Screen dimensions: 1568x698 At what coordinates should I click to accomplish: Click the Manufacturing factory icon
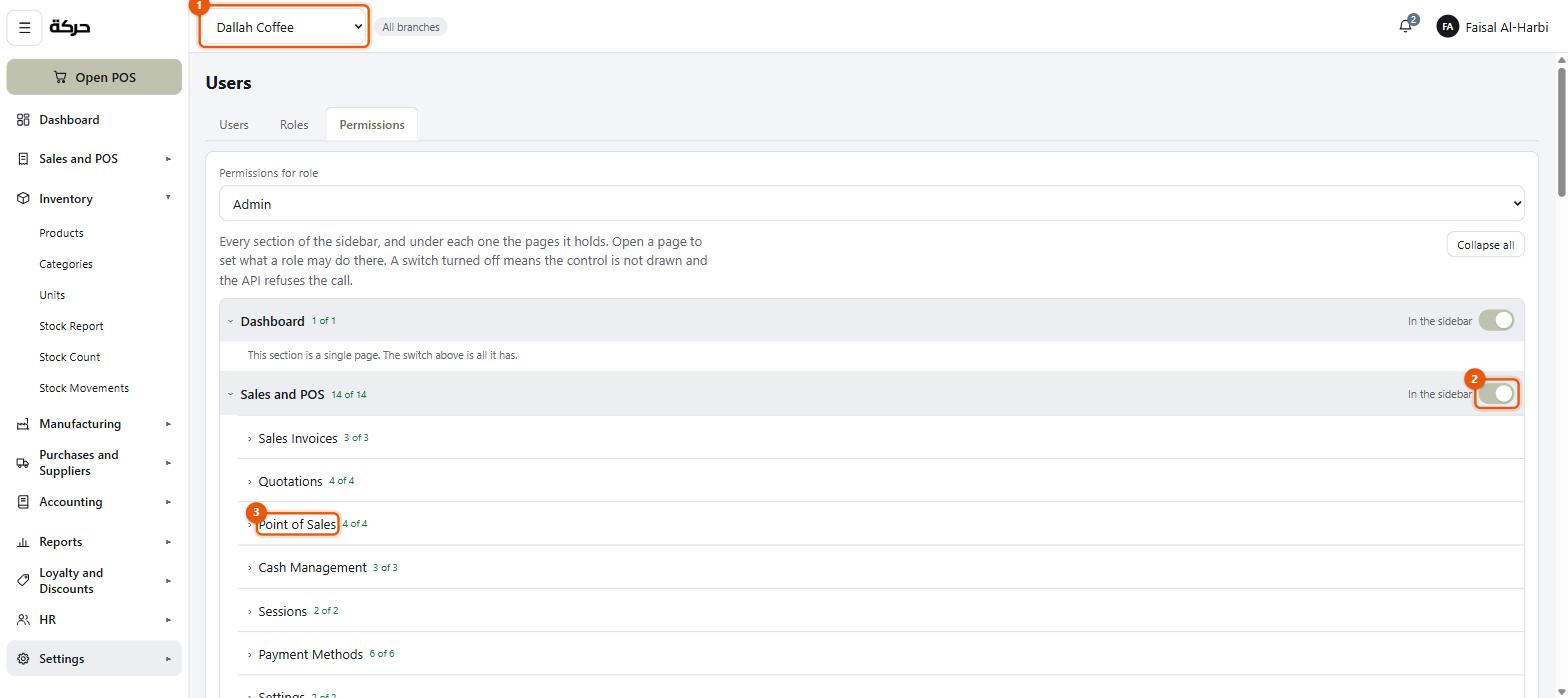(23, 424)
